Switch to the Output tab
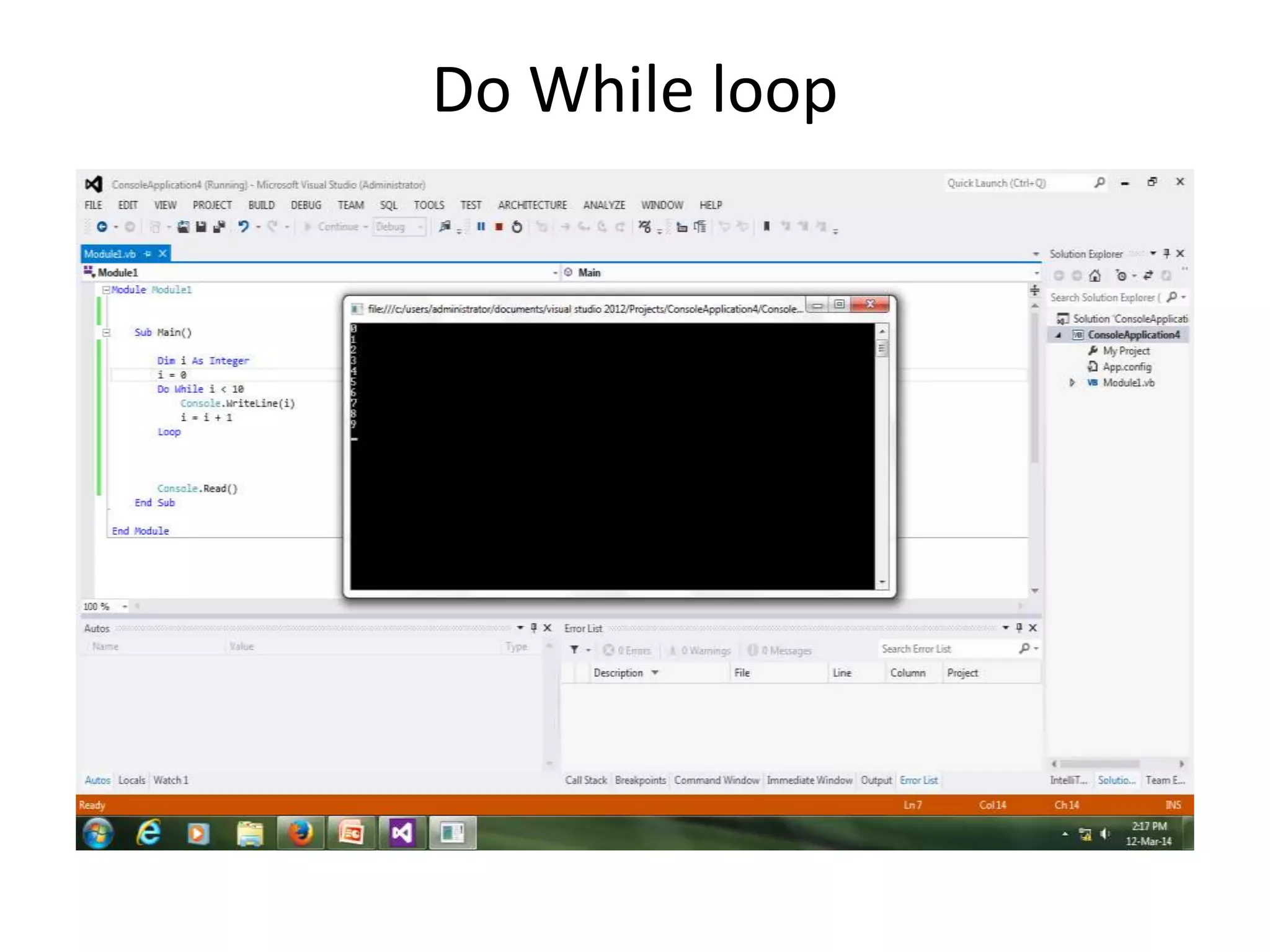The image size is (1270, 952). [876, 780]
